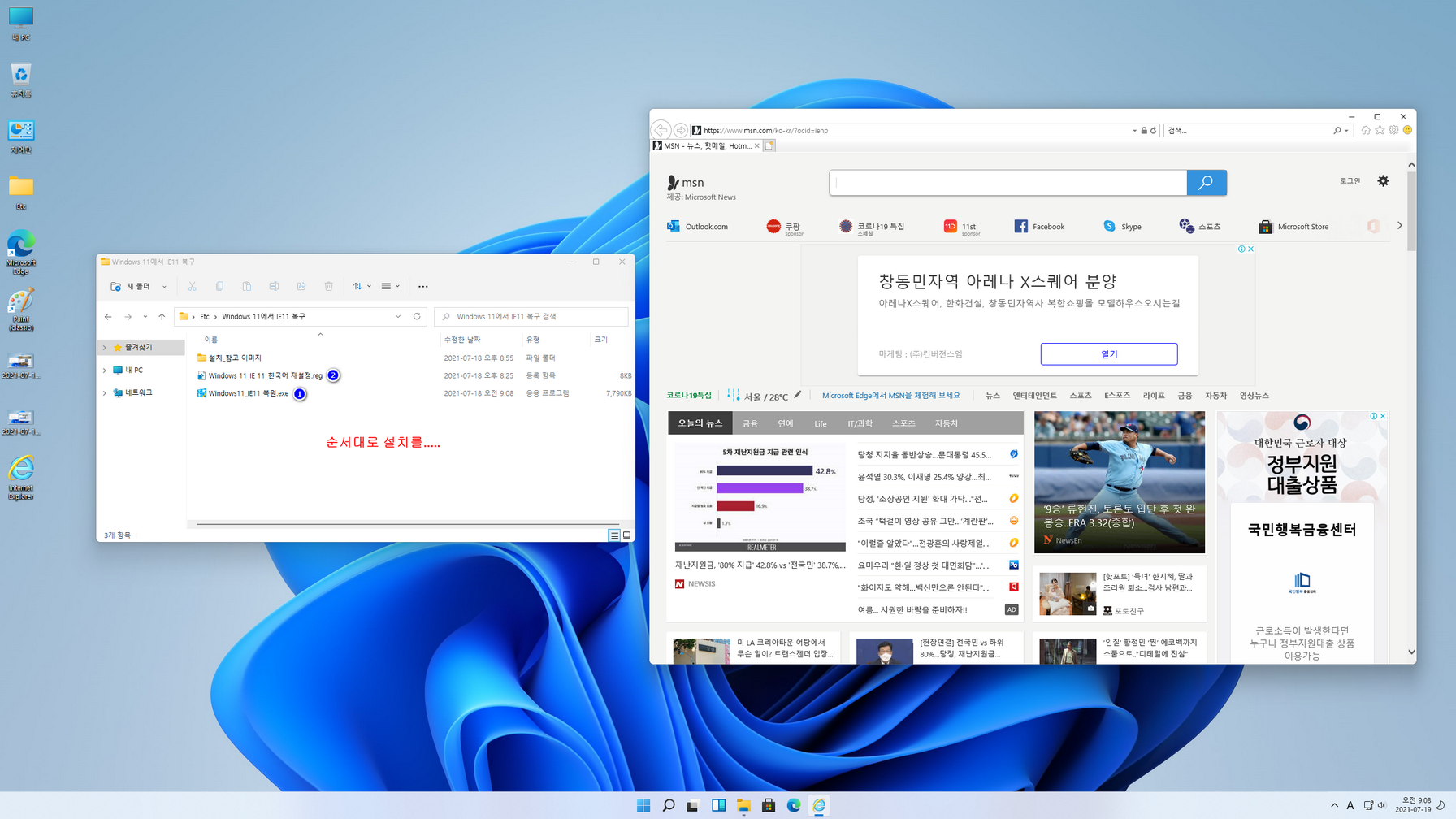
Task: Open the Facebook shortcut on MSN
Action: pos(1039,227)
